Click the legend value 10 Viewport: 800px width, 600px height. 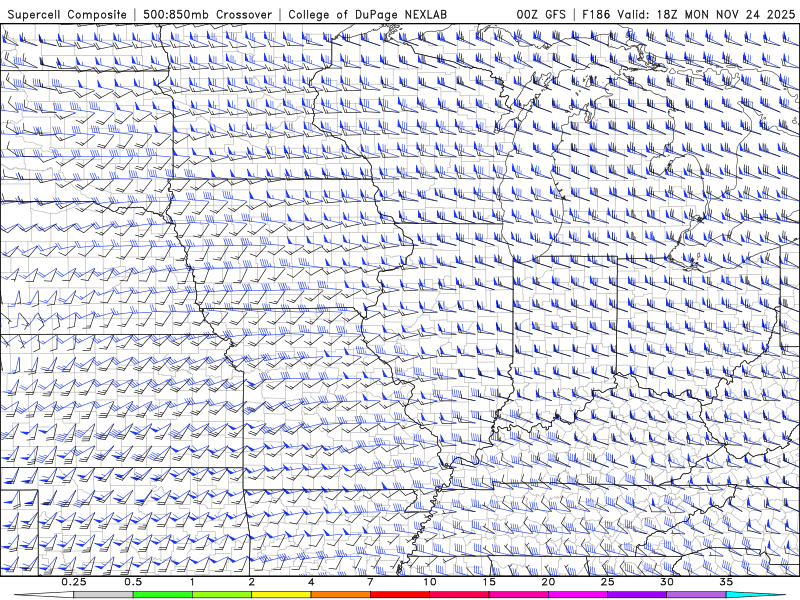pos(430,582)
